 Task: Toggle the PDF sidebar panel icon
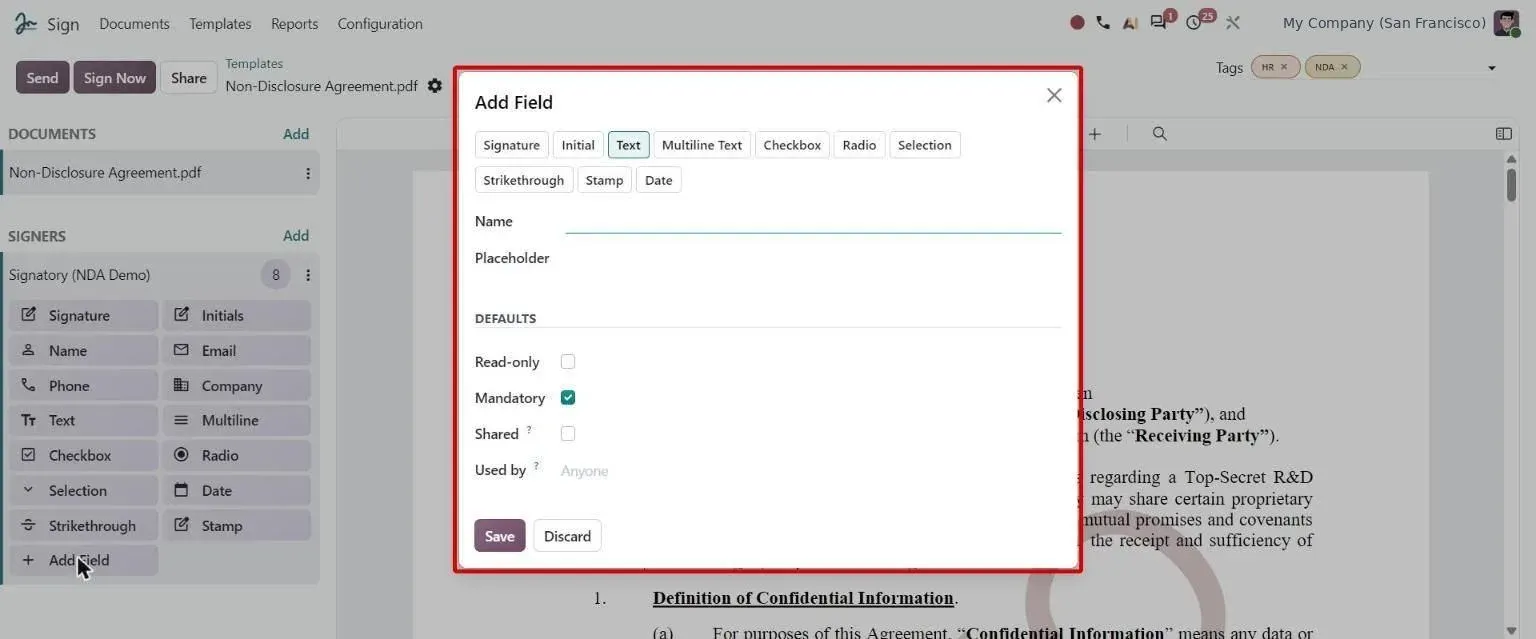click(x=1503, y=133)
